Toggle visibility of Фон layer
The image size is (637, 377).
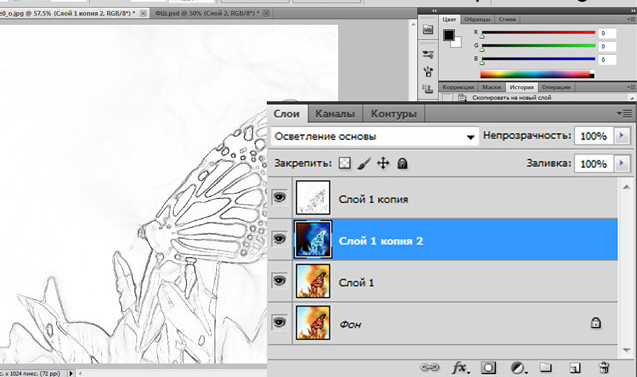pyautogui.click(x=279, y=323)
